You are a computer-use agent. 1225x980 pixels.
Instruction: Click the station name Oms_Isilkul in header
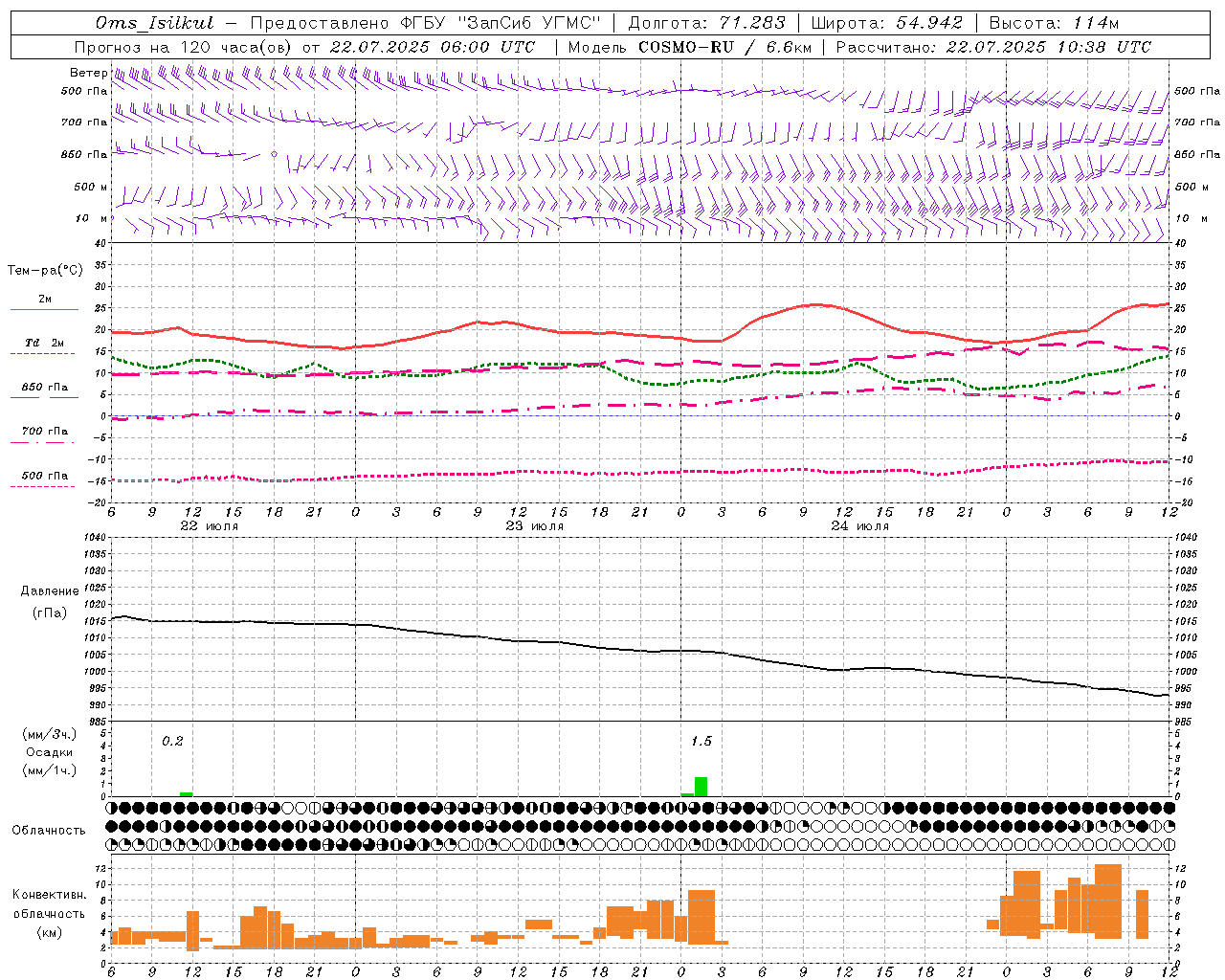tap(154, 23)
